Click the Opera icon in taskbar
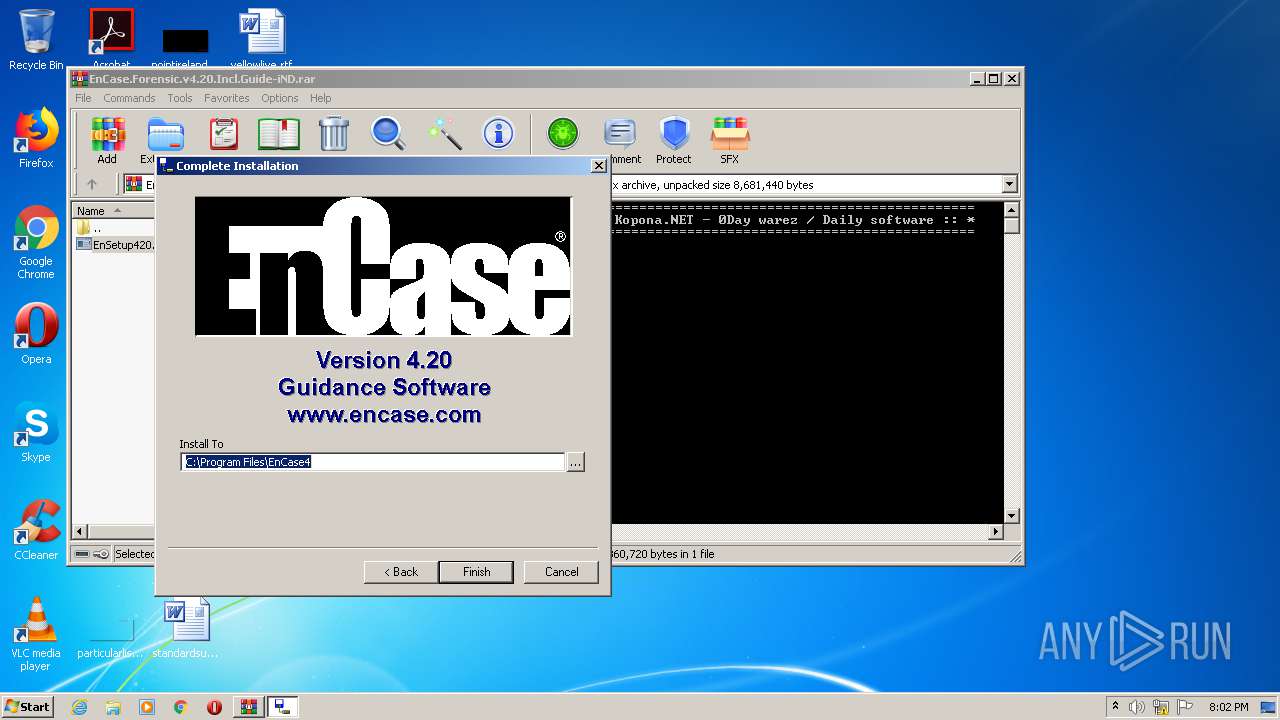Image resolution: width=1280 pixels, height=720 pixels. [214, 707]
